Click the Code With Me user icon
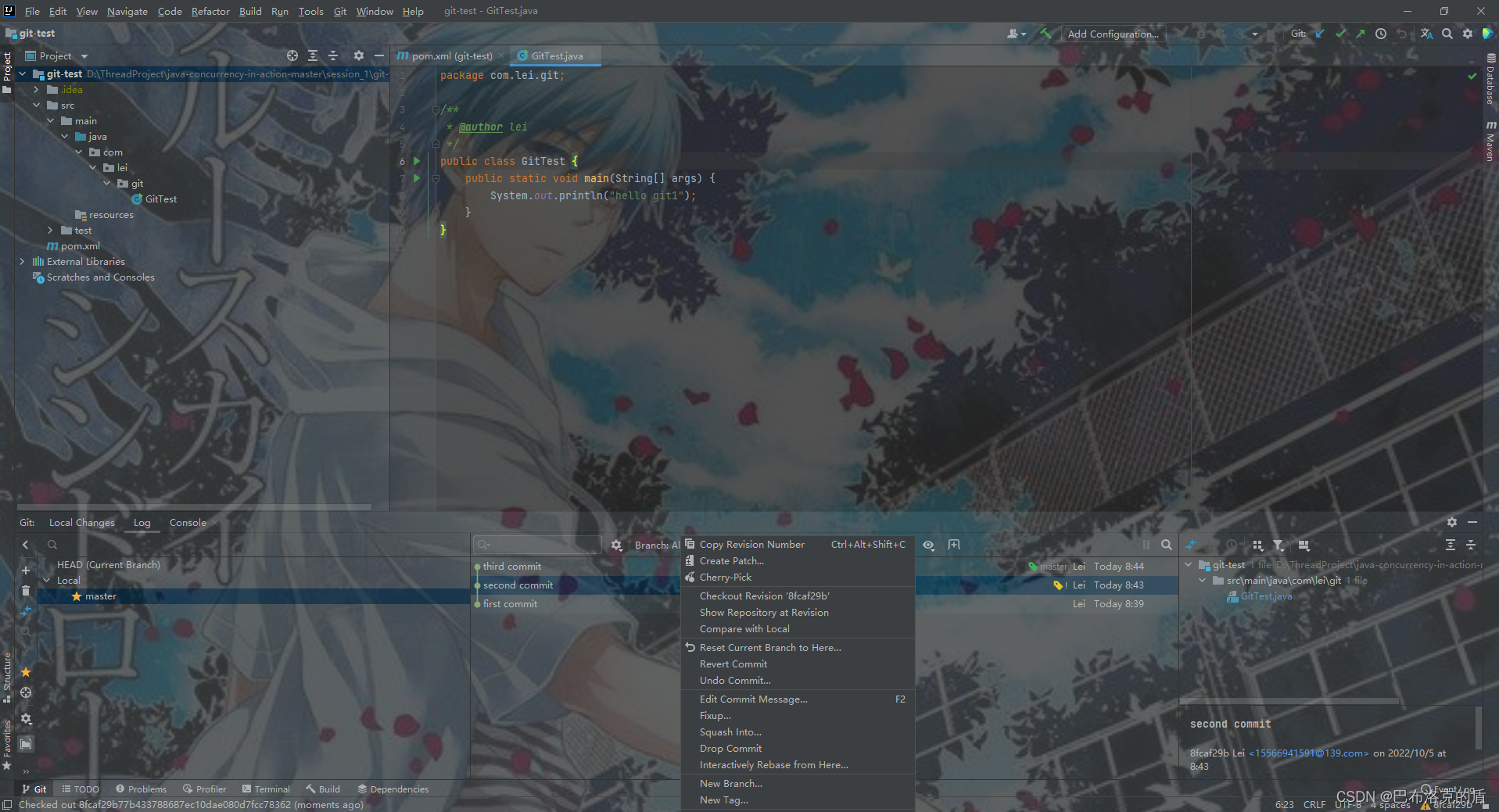Image resolution: width=1499 pixels, height=812 pixels. tap(1016, 34)
